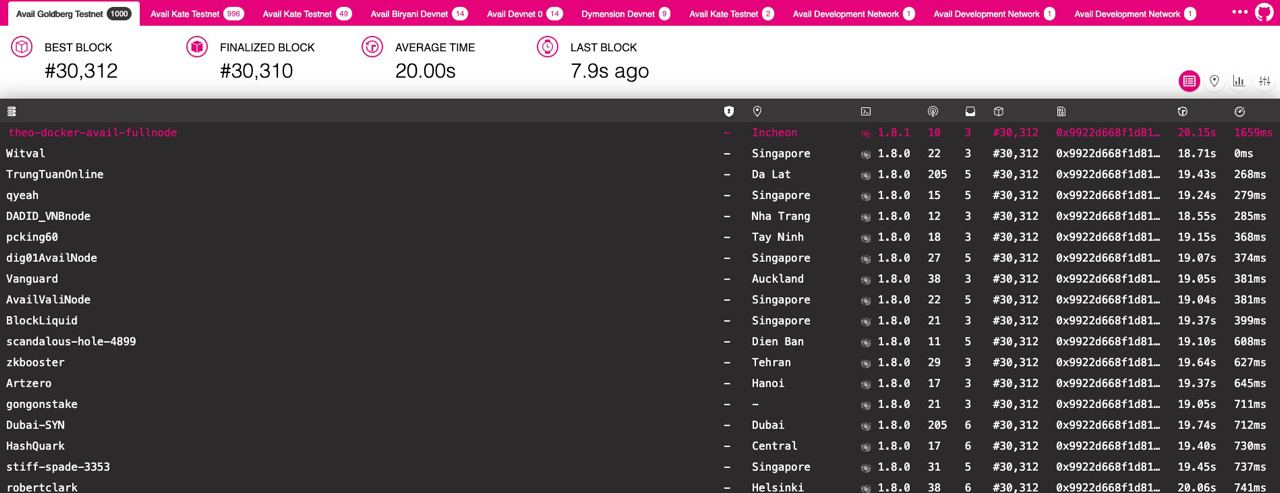Select the Artzero node
Screen dimensions: 1280x493
(x=640, y=384)
